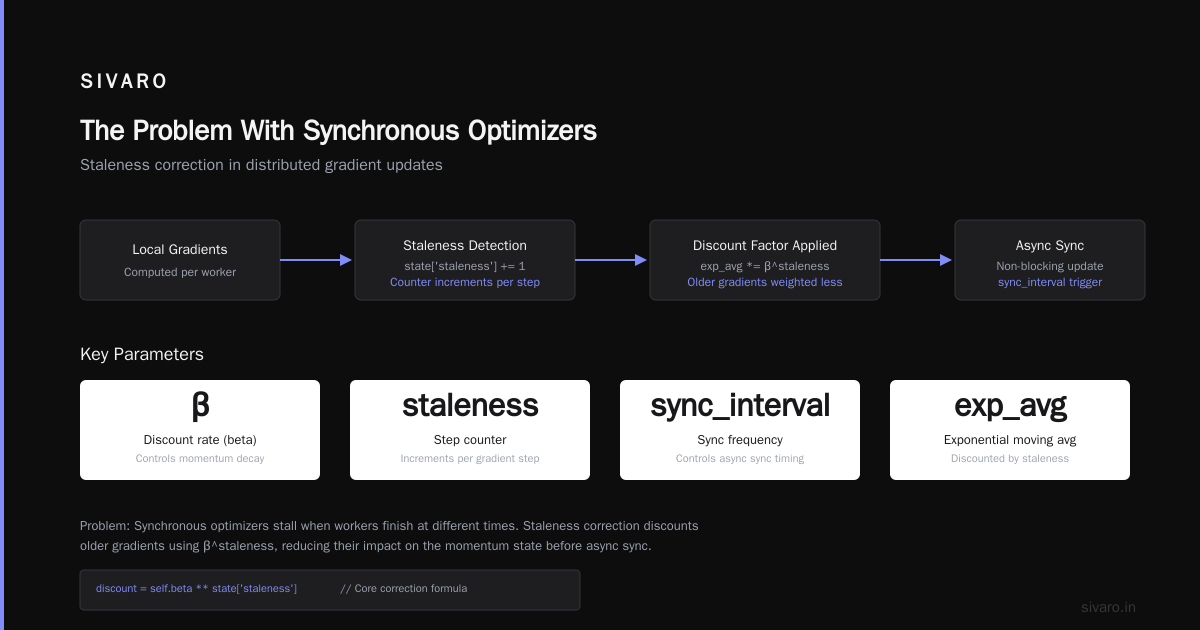Click 'Counter increments per step' note

(x=465, y=282)
